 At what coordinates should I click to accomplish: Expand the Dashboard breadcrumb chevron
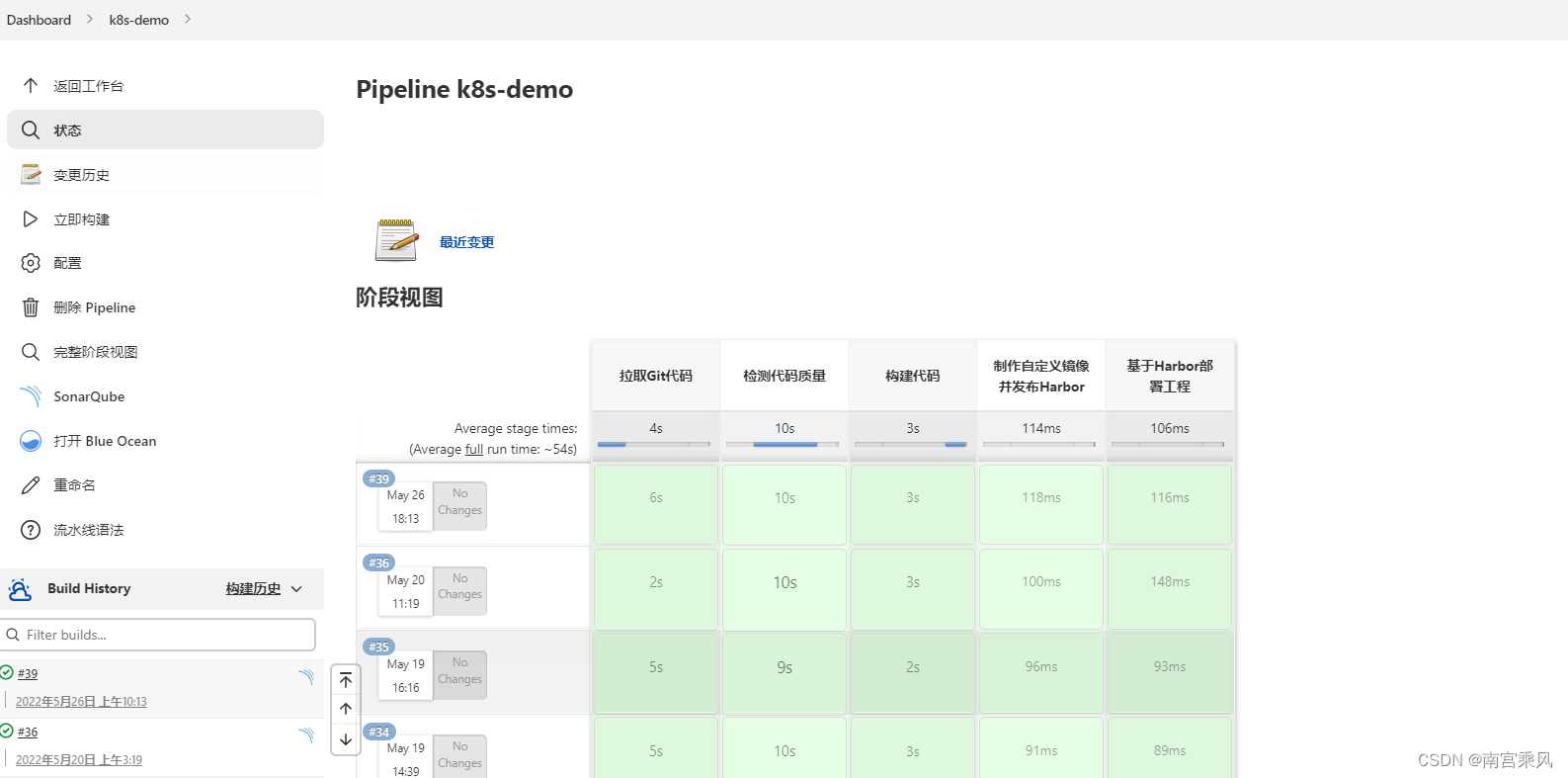[x=89, y=19]
